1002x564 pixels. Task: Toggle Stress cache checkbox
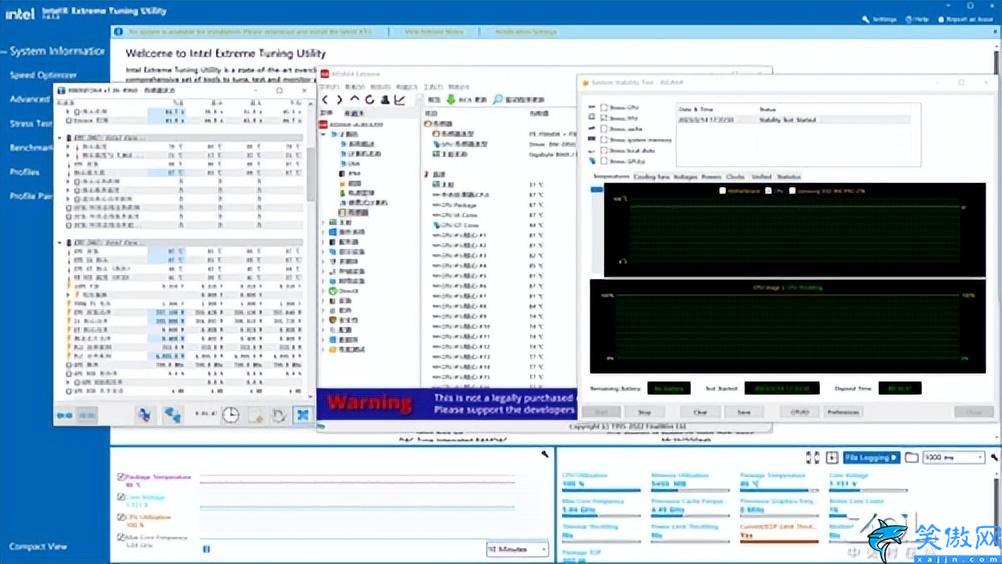[x=604, y=129]
